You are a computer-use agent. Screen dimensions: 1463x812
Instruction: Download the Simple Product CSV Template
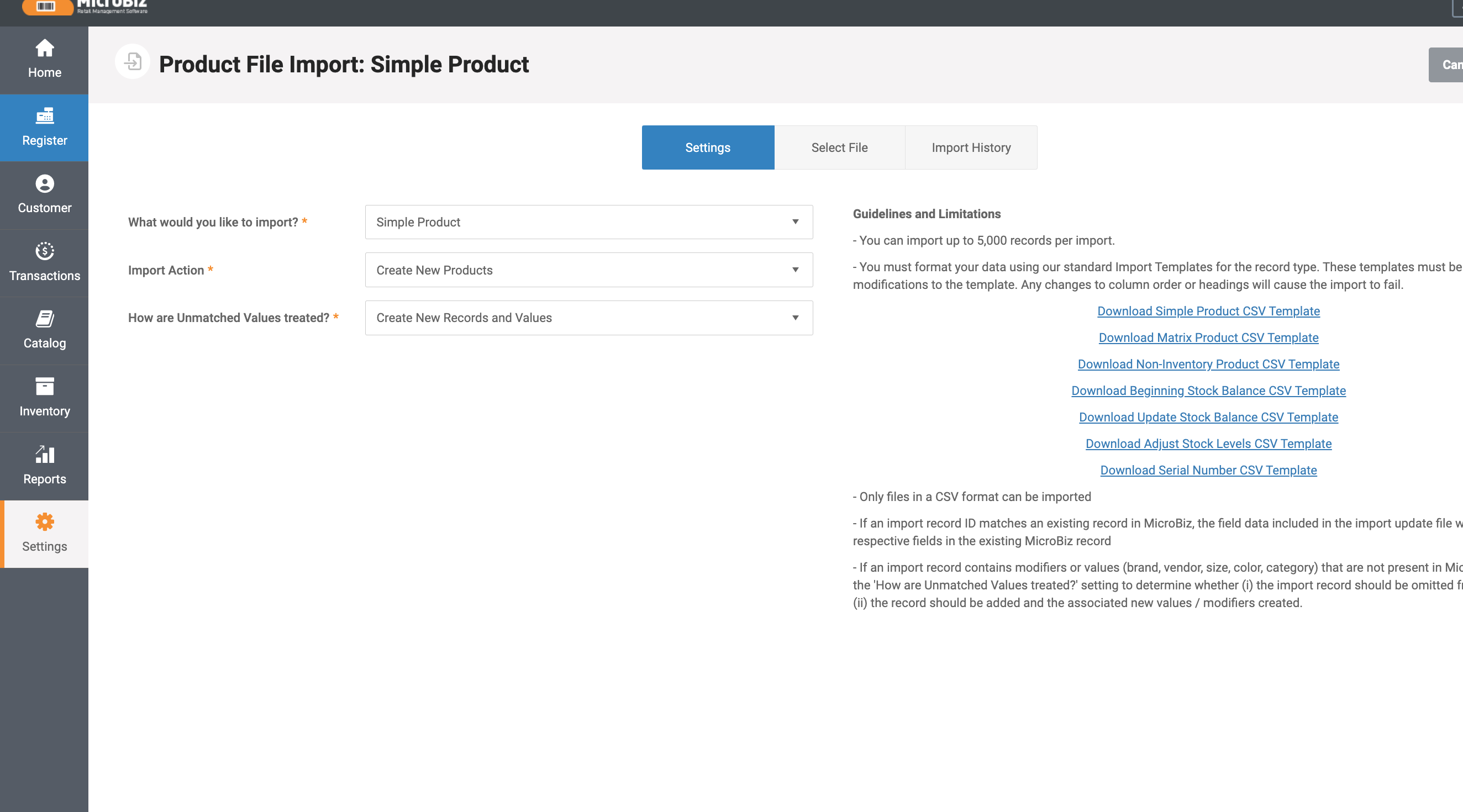[x=1208, y=311]
